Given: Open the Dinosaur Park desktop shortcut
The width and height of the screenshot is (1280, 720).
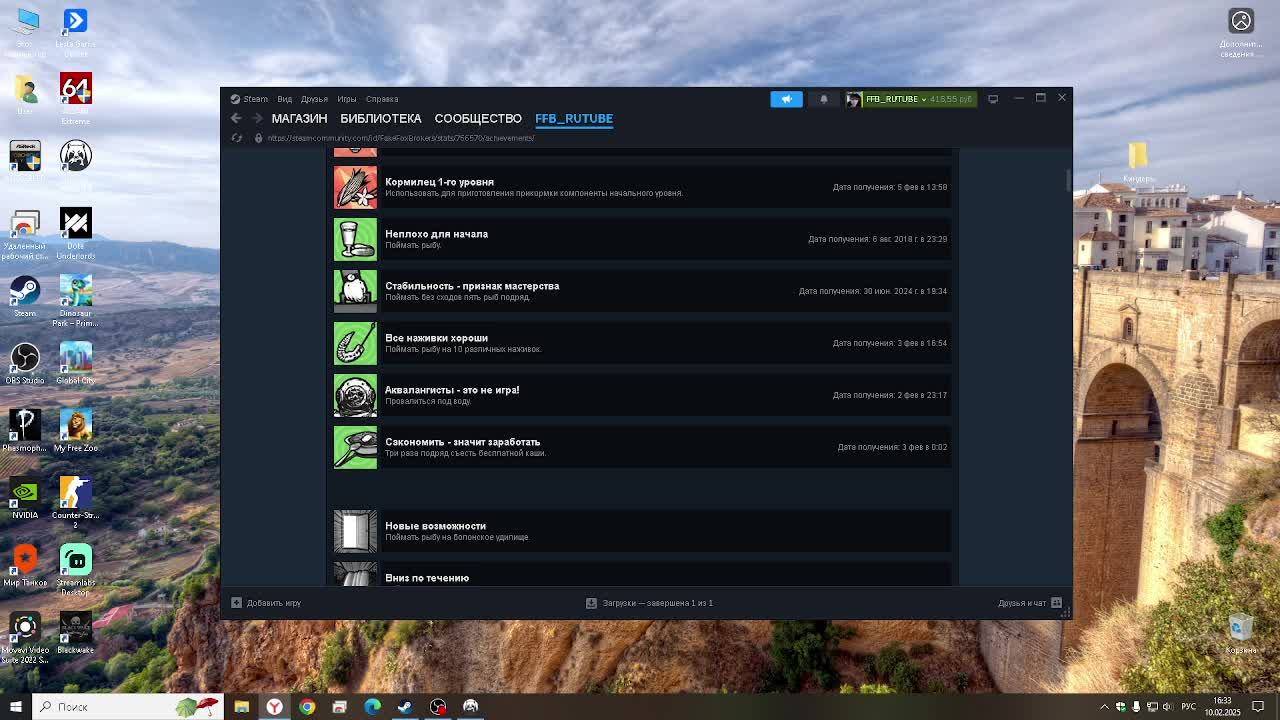Looking at the screenshot, I should [x=76, y=300].
